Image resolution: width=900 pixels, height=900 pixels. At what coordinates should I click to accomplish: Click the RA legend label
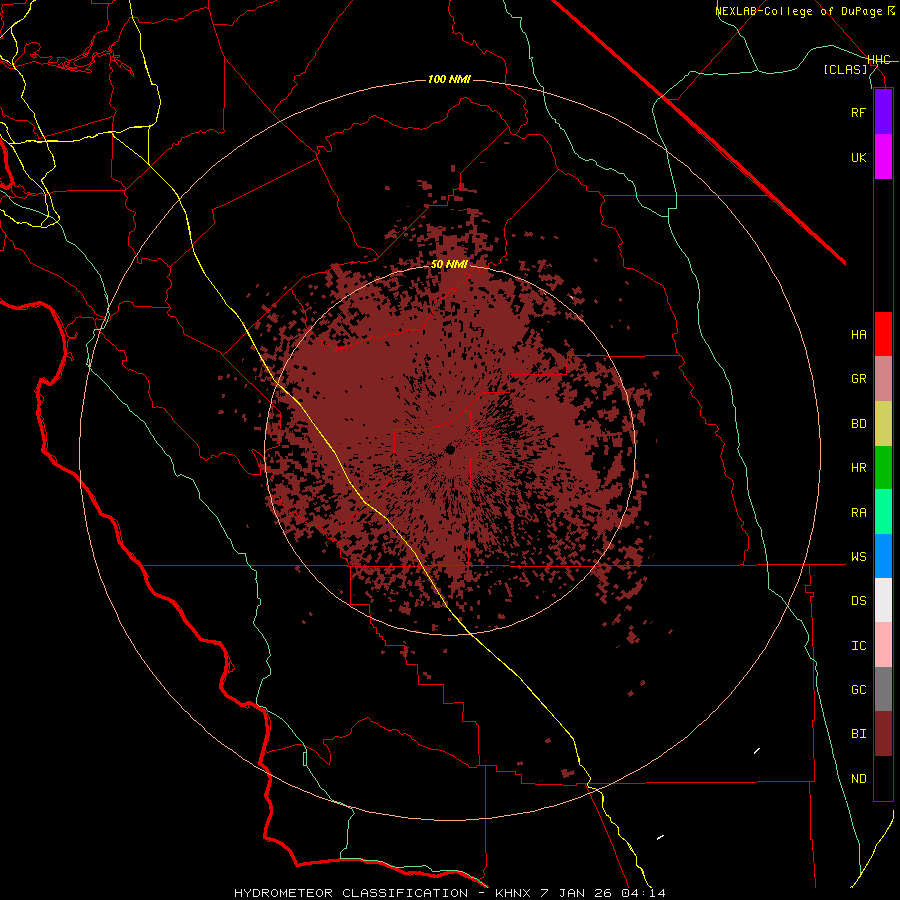(x=858, y=512)
